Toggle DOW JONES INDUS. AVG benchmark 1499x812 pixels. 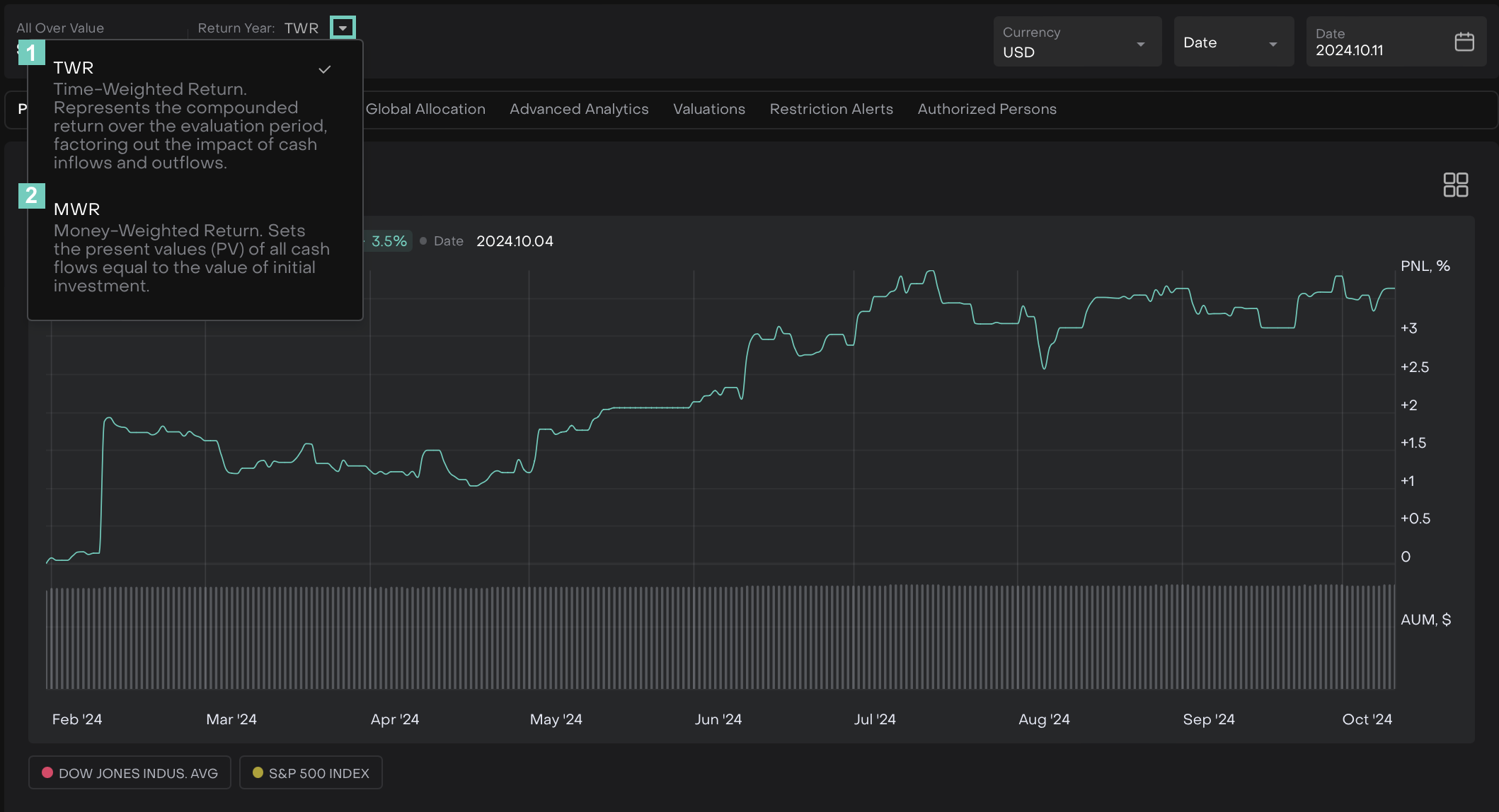130,772
